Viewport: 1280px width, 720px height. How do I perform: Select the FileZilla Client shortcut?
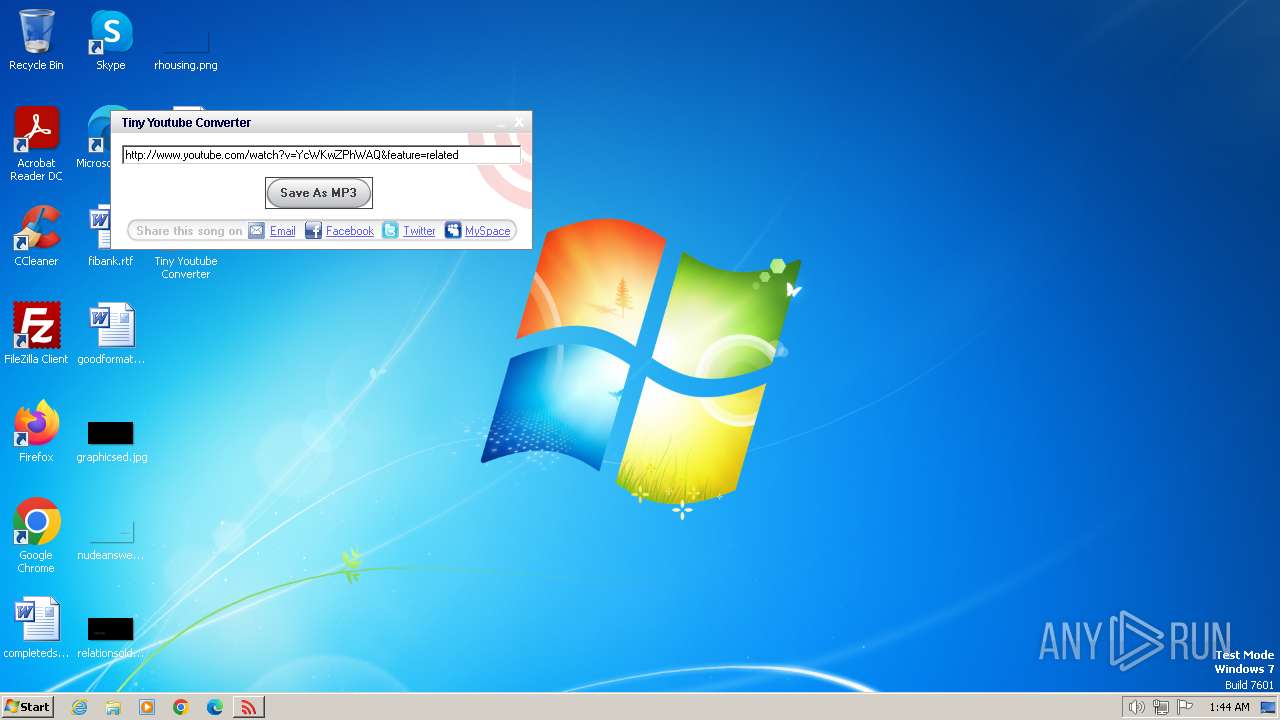click(36, 334)
